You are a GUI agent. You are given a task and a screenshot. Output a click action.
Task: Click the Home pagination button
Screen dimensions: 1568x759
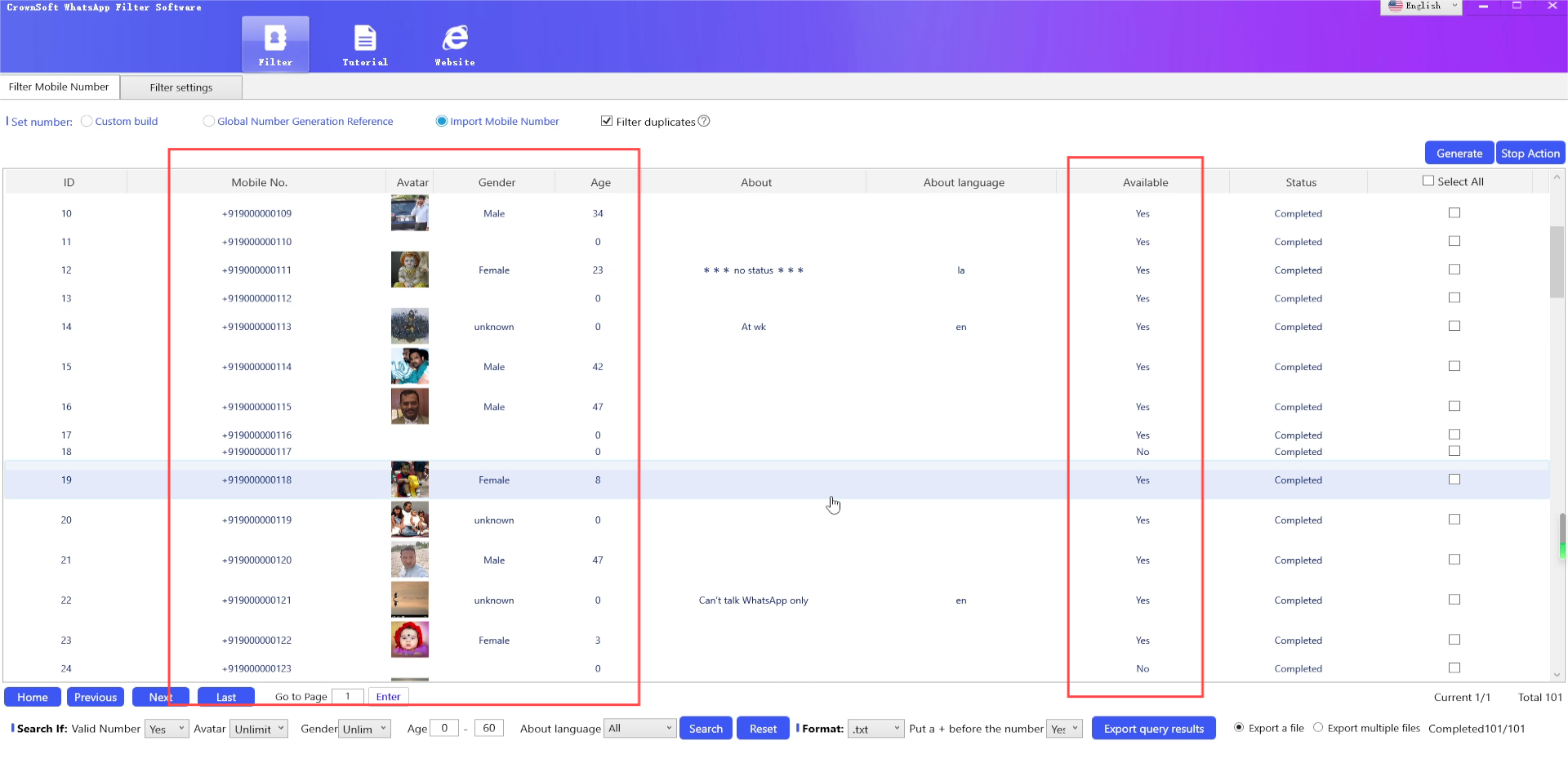(33, 697)
